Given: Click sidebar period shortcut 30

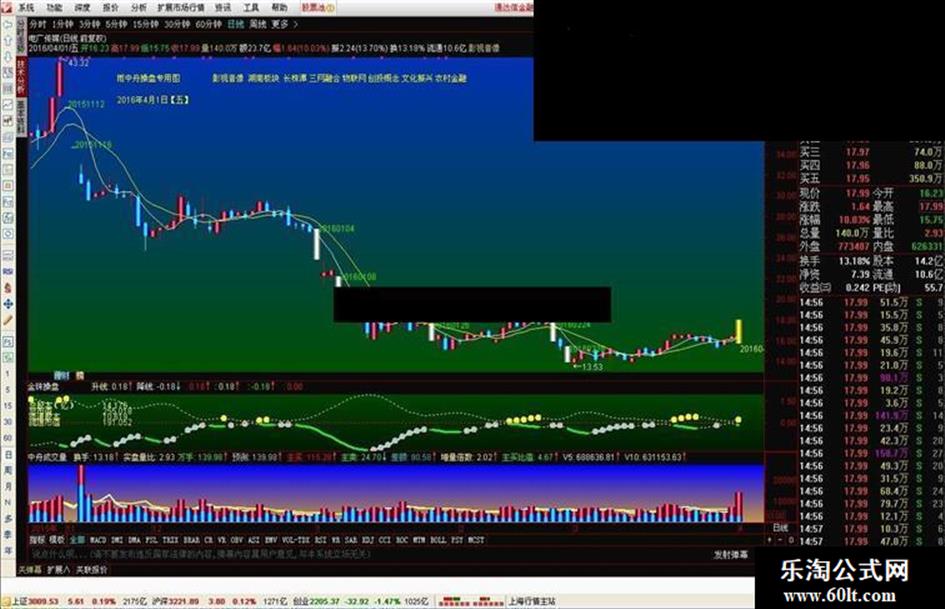Looking at the screenshot, I should click(8, 421).
